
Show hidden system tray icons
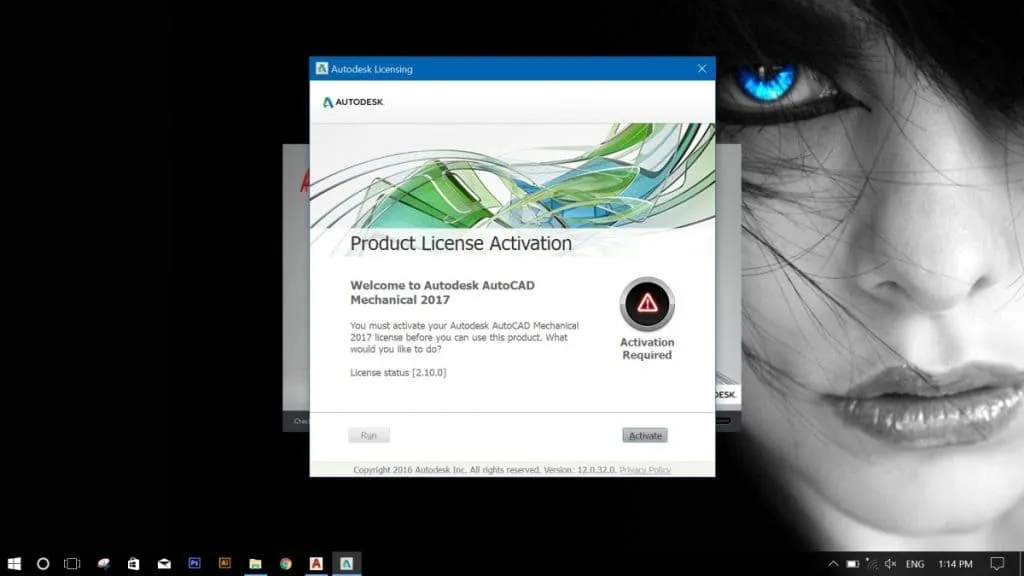pyautogui.click(x=833, y=564)
